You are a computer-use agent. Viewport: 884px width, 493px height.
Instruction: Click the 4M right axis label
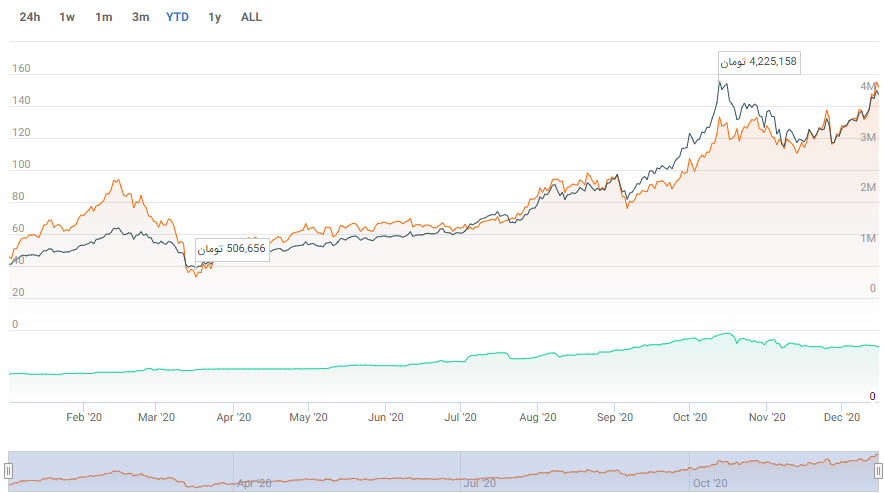(x=868, y=87)
